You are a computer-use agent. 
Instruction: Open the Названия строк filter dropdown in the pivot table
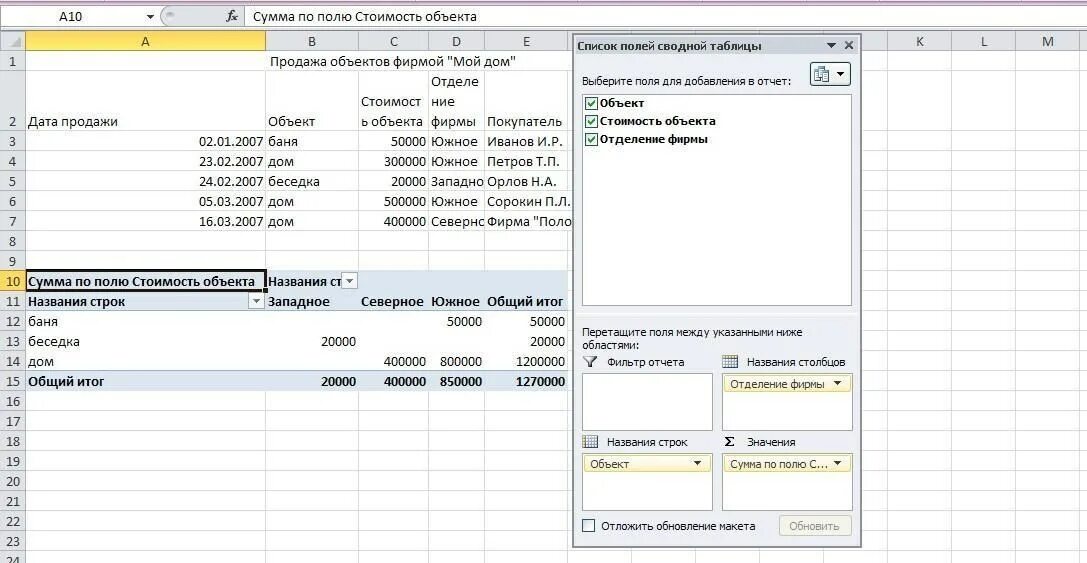[256, 302]
